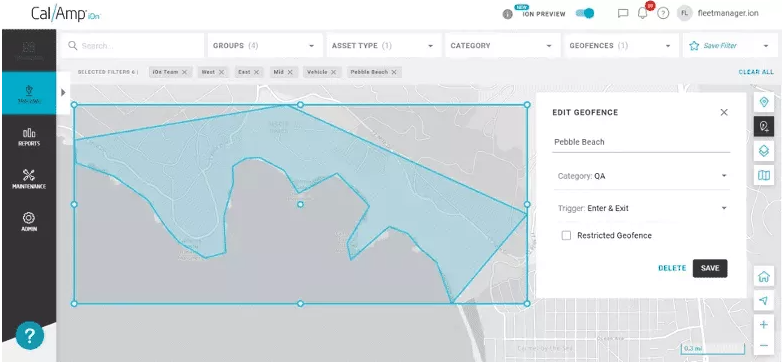Expand the Groups filter dropdown
This screenshot has height=363, width=784.
coord(264,46)
